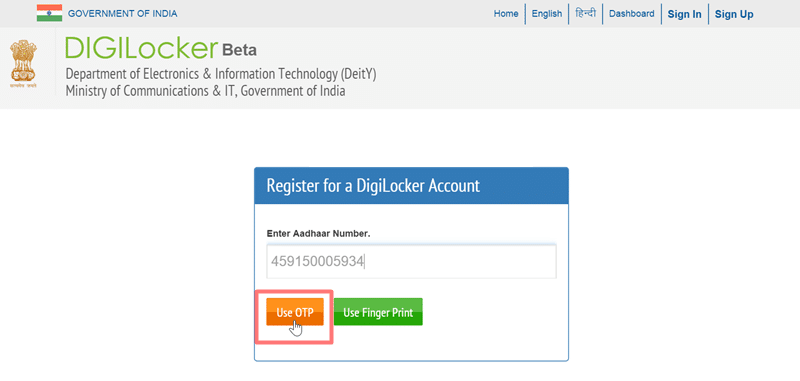This screenshot has width=800, height=381.
Task: Click the Indian flag icon
Action: [x=49, y=13]
